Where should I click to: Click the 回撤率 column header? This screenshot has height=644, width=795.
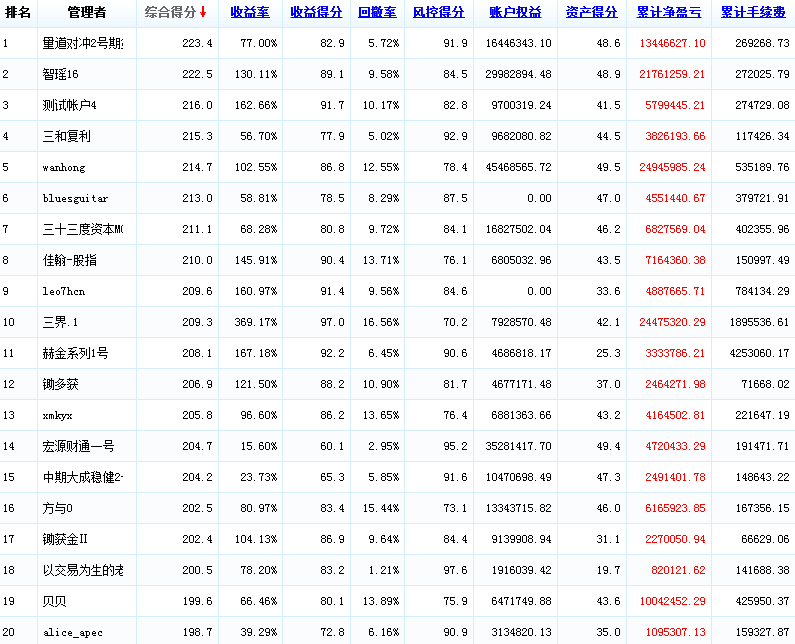[x=378, y=13]
